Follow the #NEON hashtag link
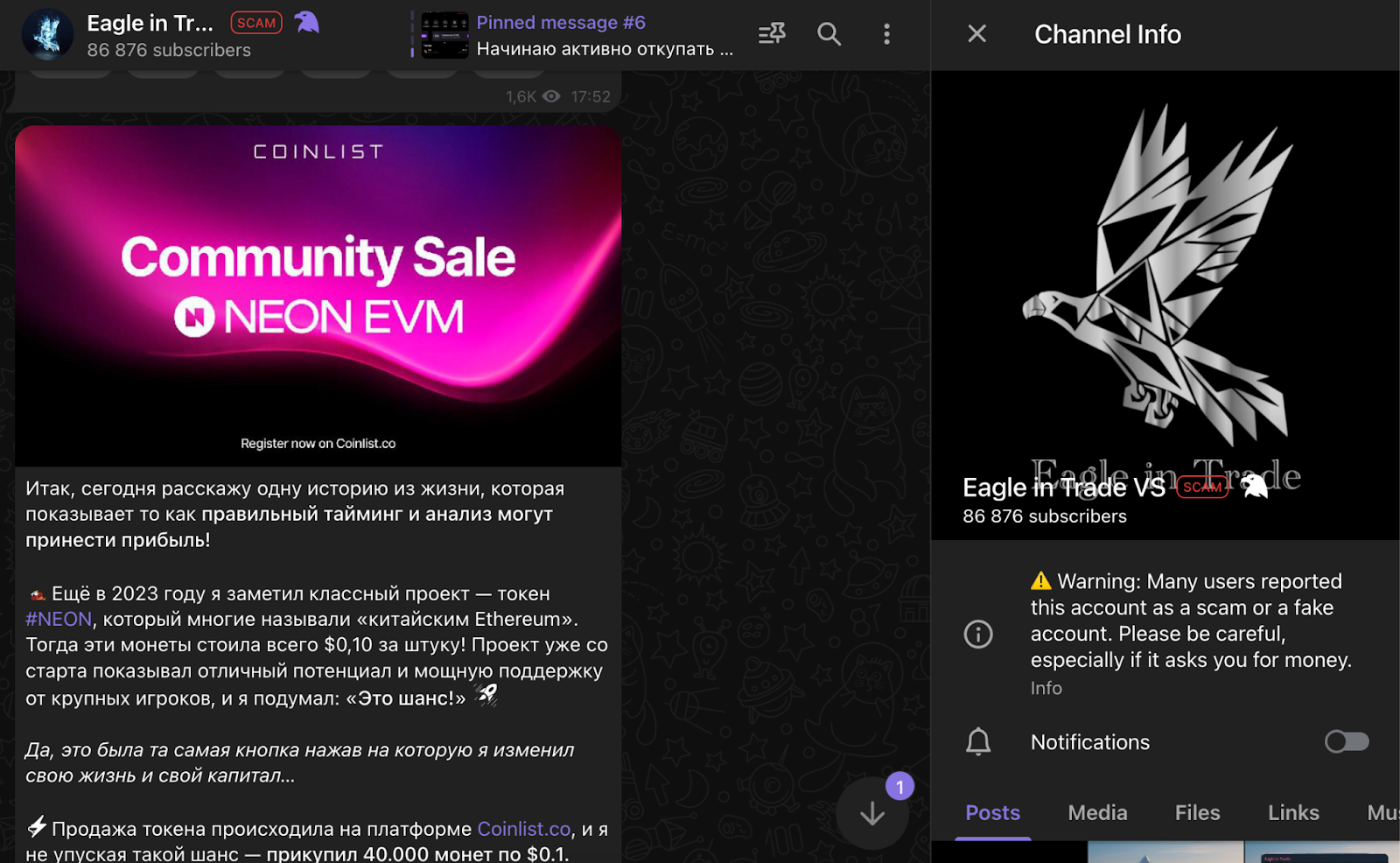Screen dimensions: 1400x863 (59, 620)
